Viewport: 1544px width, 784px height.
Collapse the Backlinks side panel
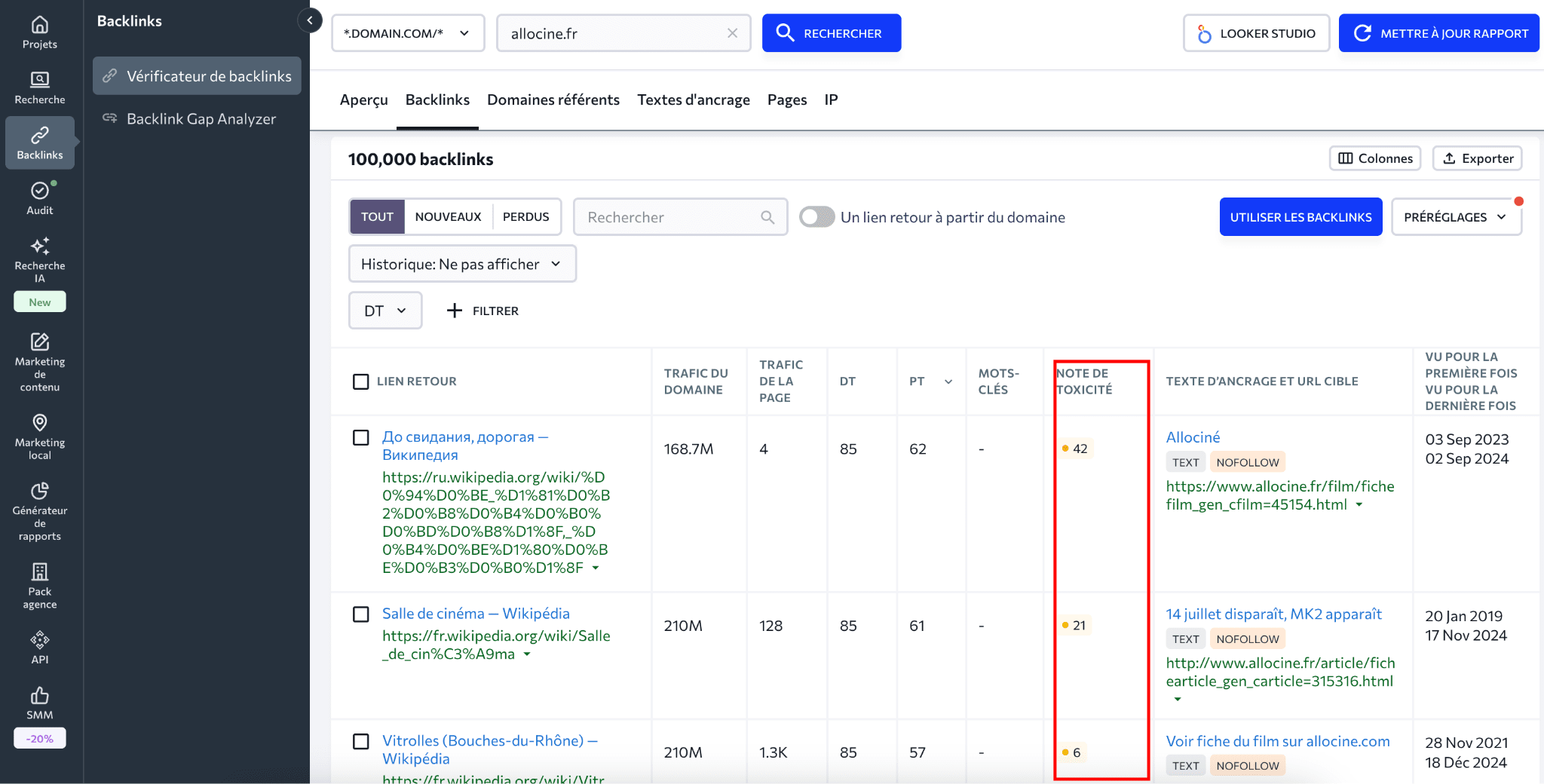pyautogui.click(x=310, y=20)
